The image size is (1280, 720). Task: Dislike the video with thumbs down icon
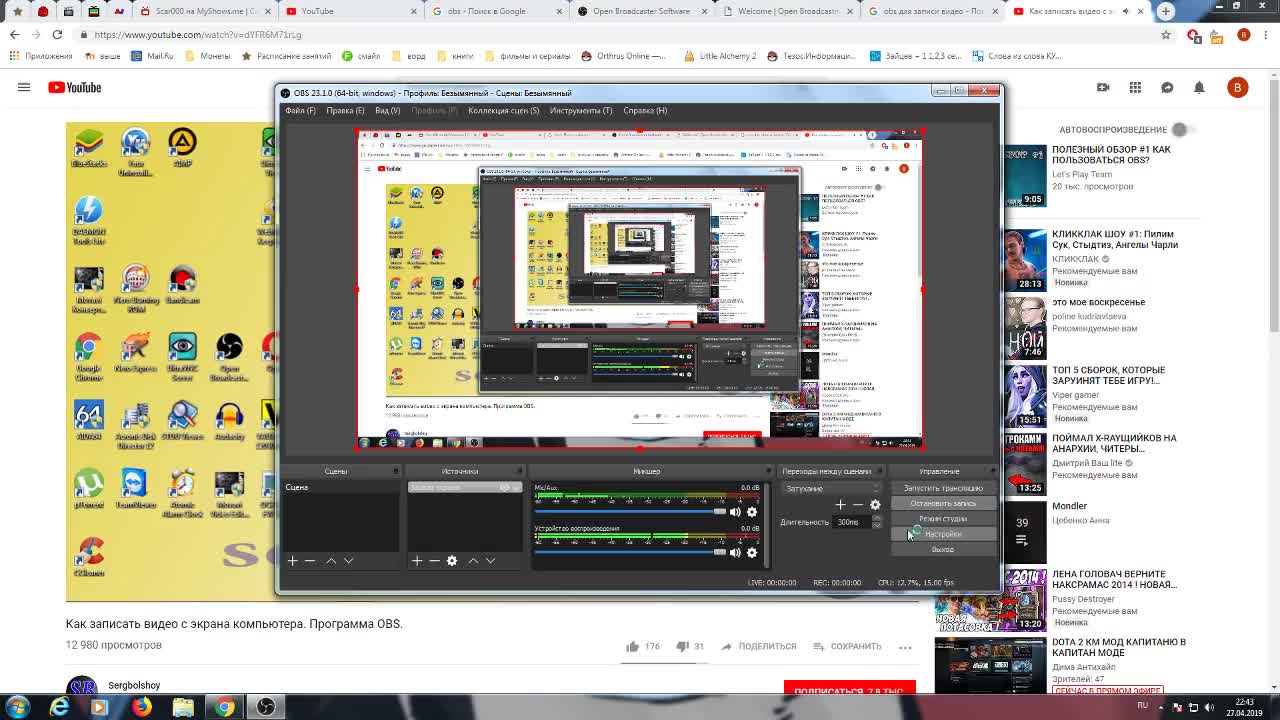coord(683,646)
